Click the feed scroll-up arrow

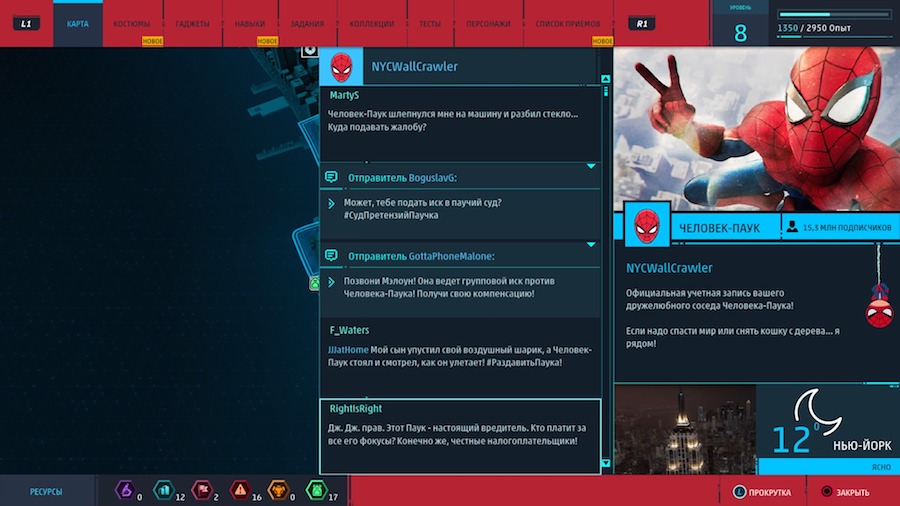(606, 79)
